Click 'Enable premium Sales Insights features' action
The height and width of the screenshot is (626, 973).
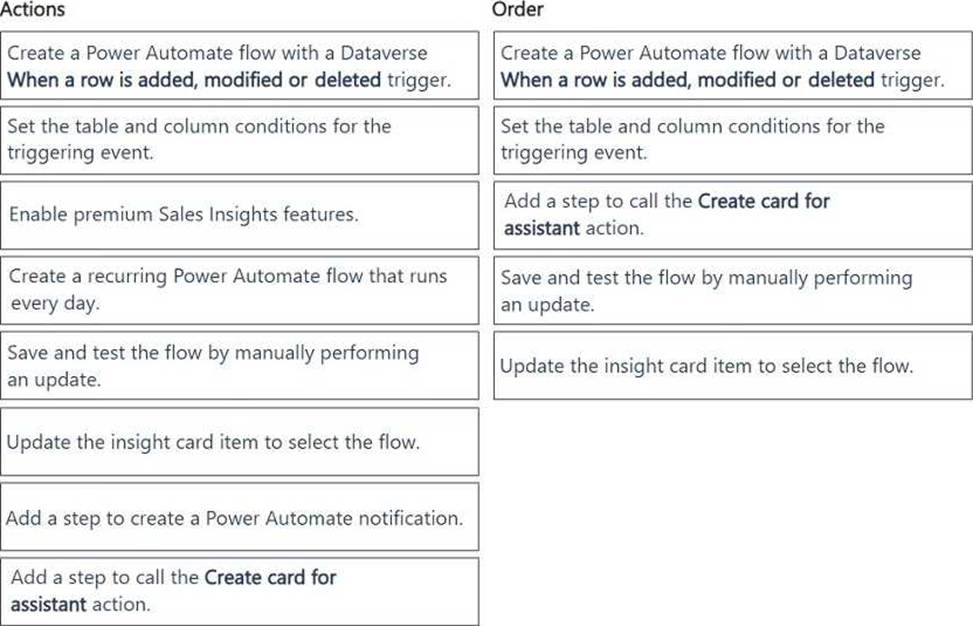tap(240, 215)
